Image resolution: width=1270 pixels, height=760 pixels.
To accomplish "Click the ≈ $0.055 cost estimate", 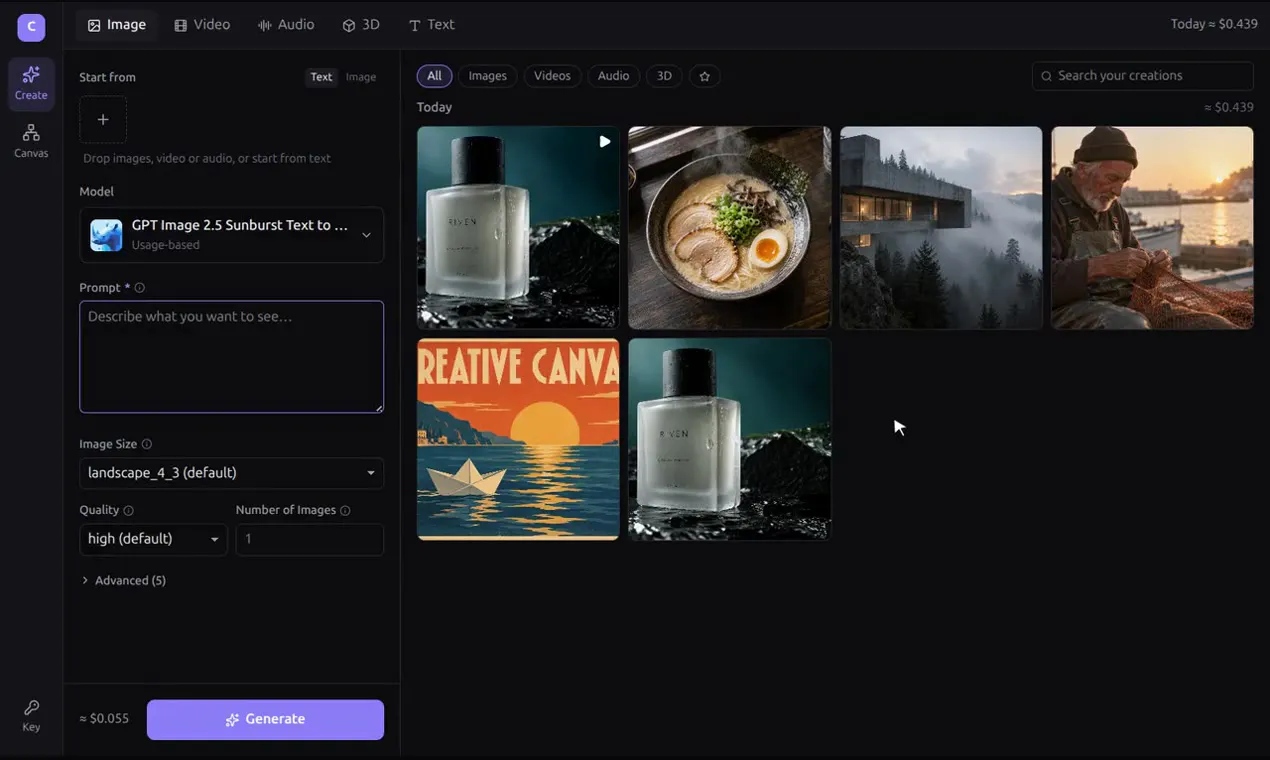I will click(x=104, y=719).
